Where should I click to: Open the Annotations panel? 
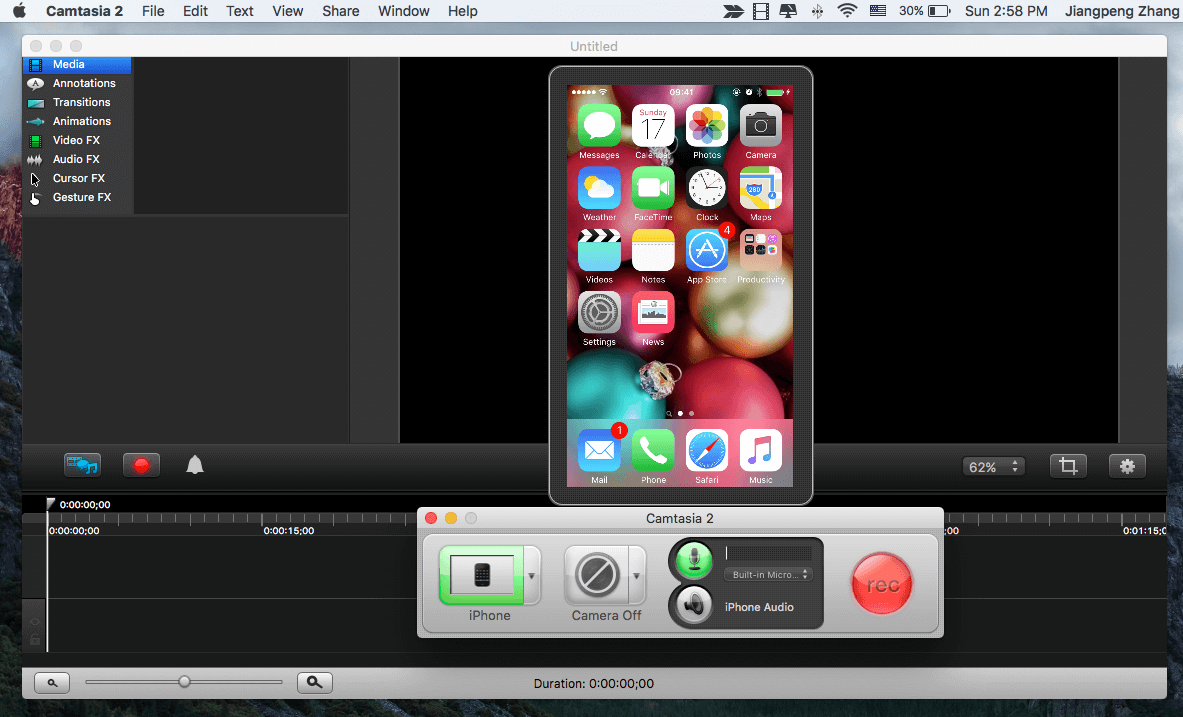83,83
